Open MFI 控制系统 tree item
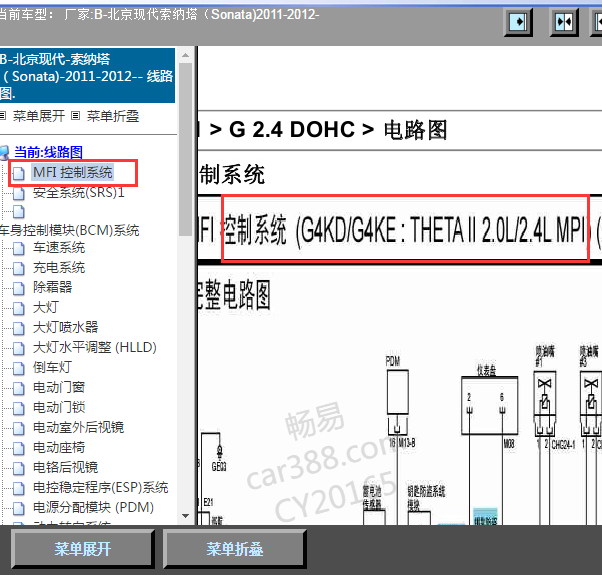The width and height of the screenshot is (602, 575). coord(73,172)
